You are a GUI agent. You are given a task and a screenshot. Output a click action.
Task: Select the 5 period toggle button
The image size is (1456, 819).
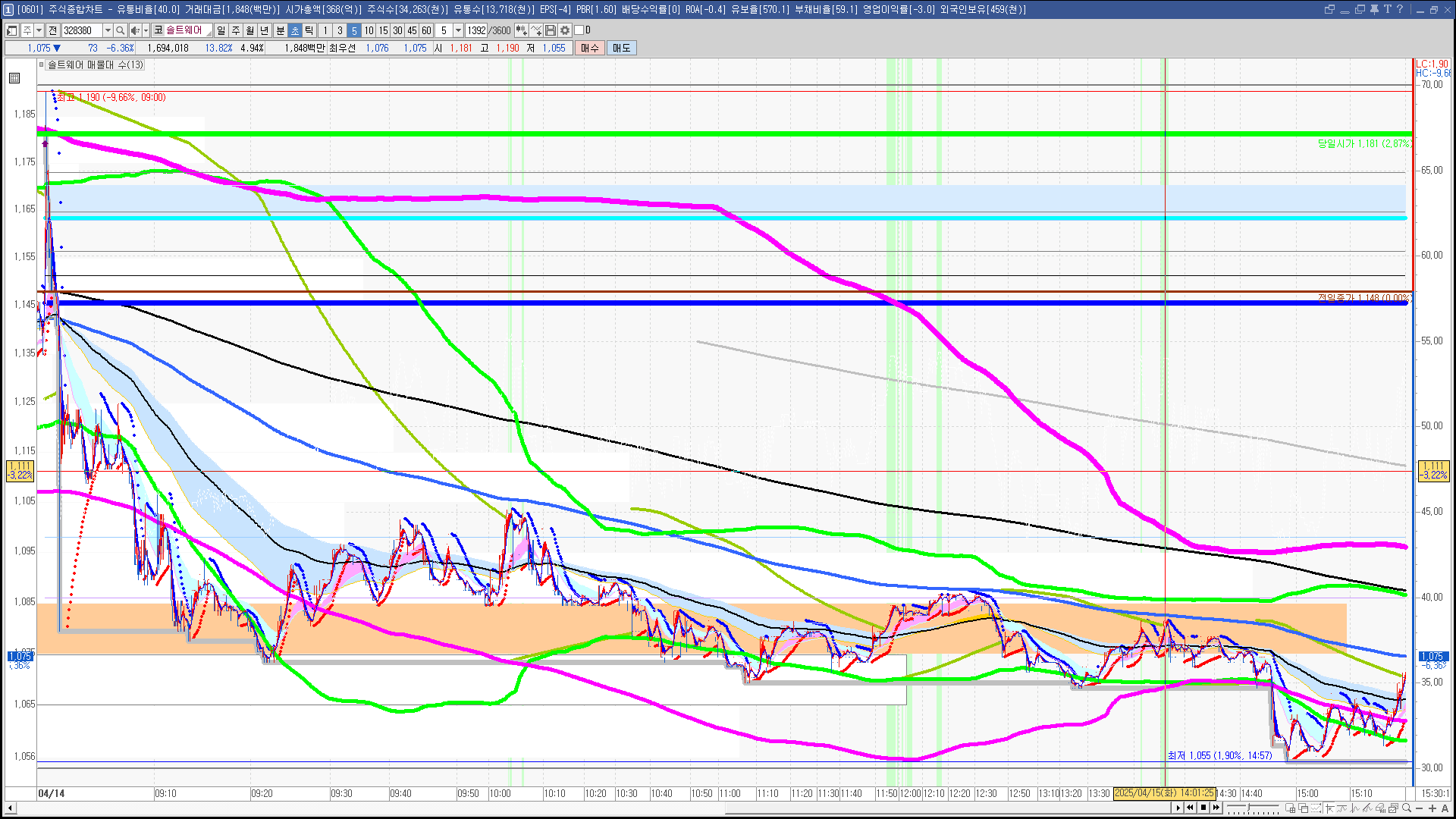353,30
